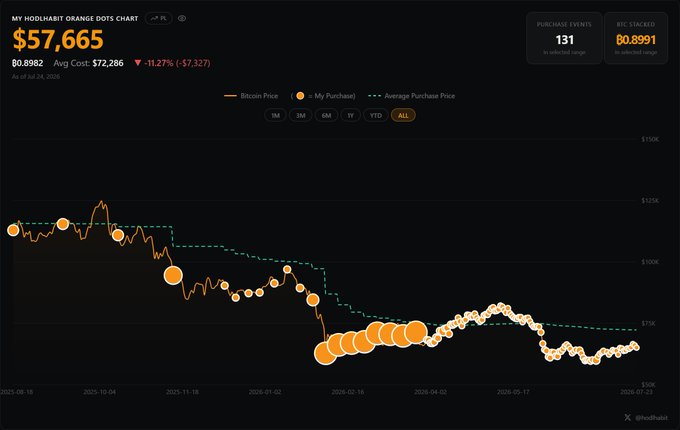
Task: Click the first purchase dot at chart start
Action: (x=13, y=230)
